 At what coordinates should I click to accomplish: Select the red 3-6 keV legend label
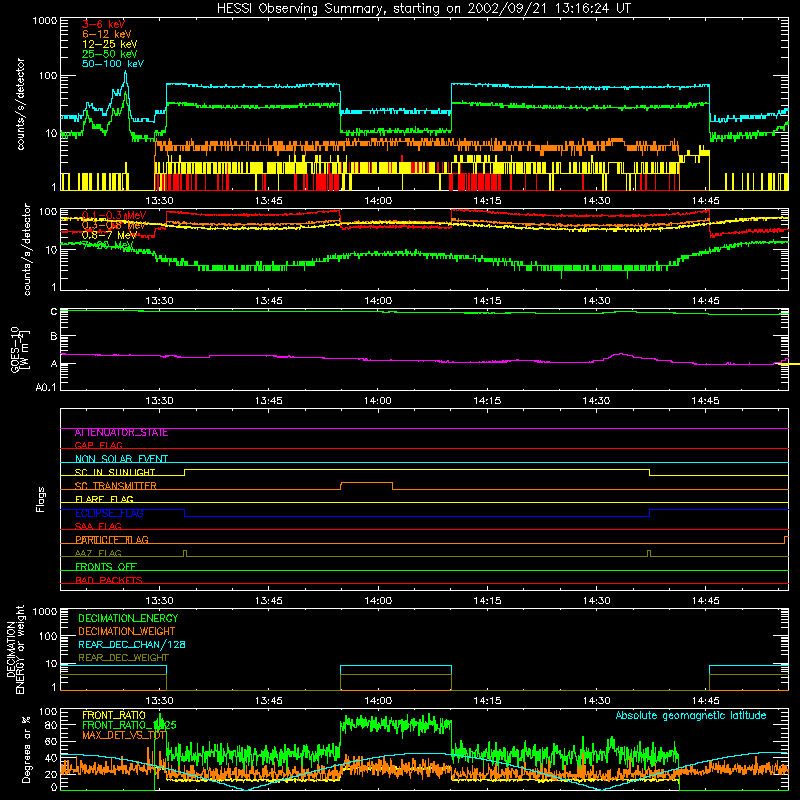103,24
